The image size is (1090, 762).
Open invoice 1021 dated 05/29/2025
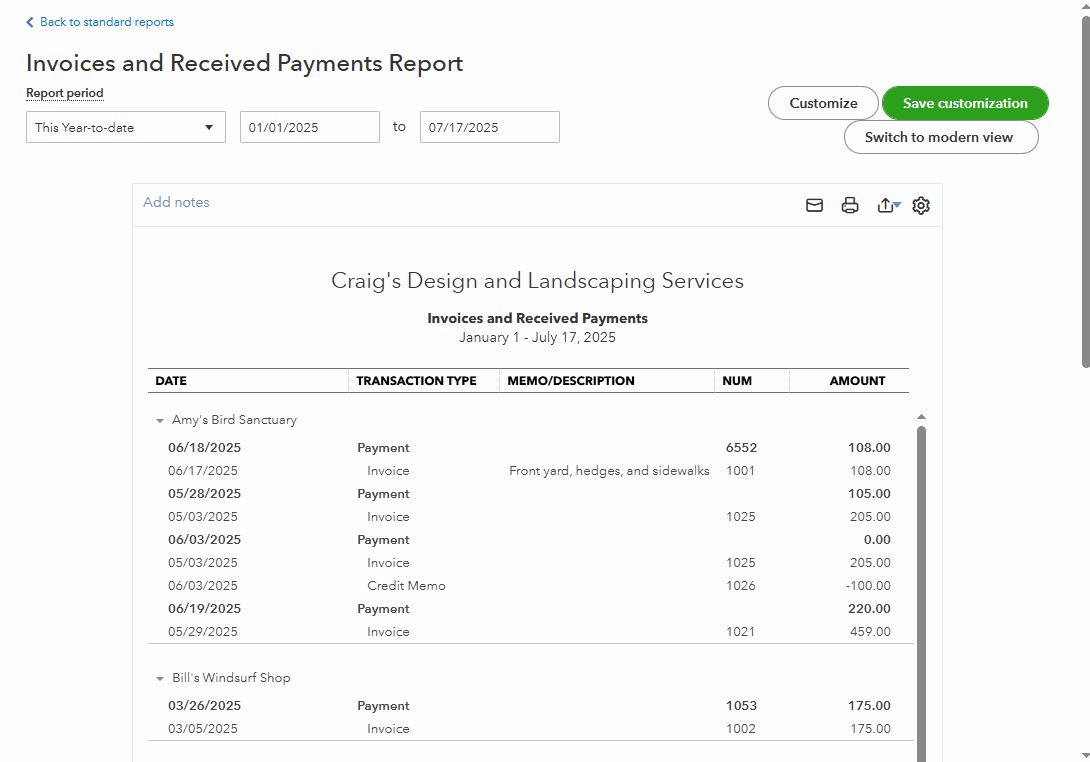(529, 631)
